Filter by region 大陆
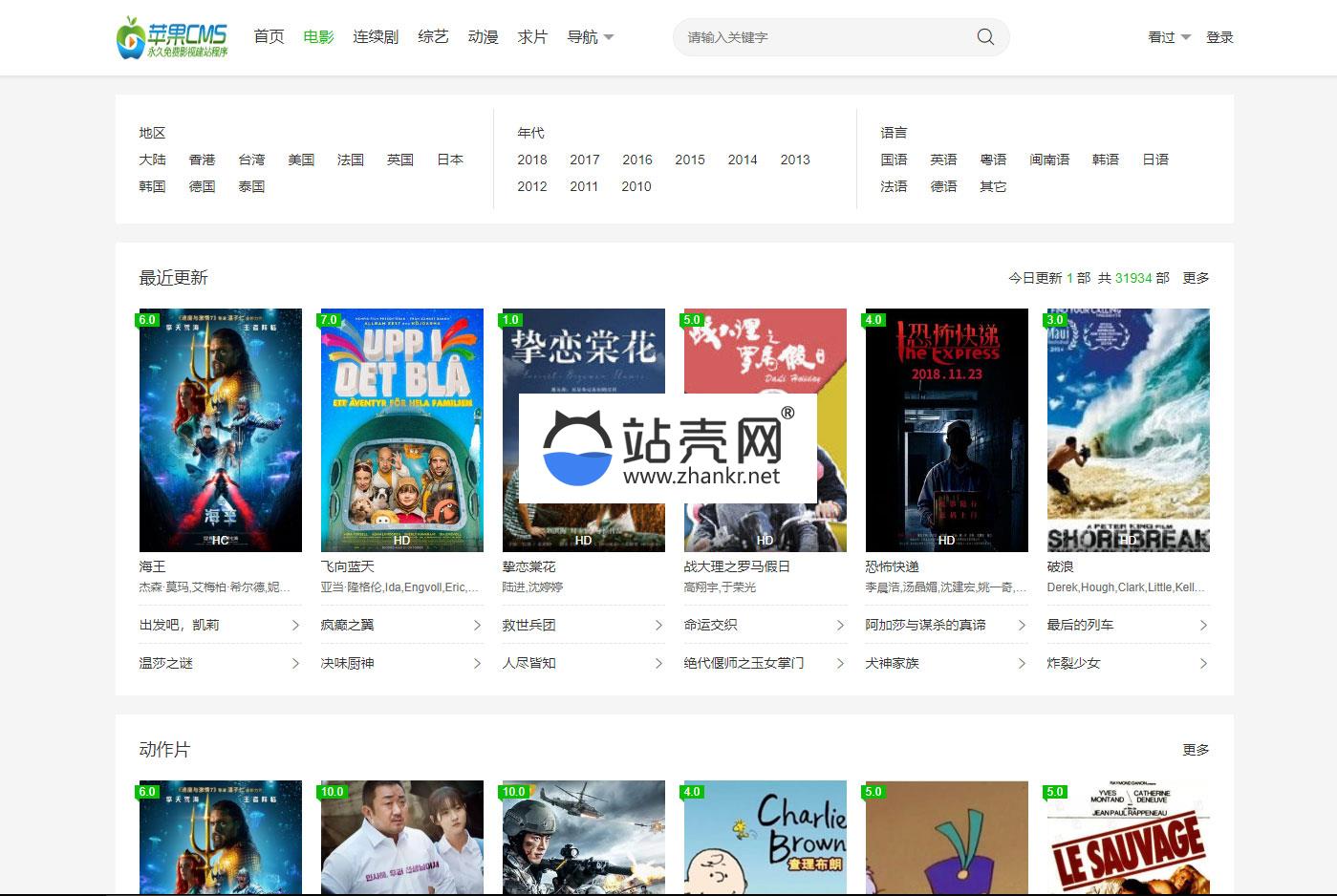The height and width of the screenshot is (896, 1337). (x=152, y=160)
